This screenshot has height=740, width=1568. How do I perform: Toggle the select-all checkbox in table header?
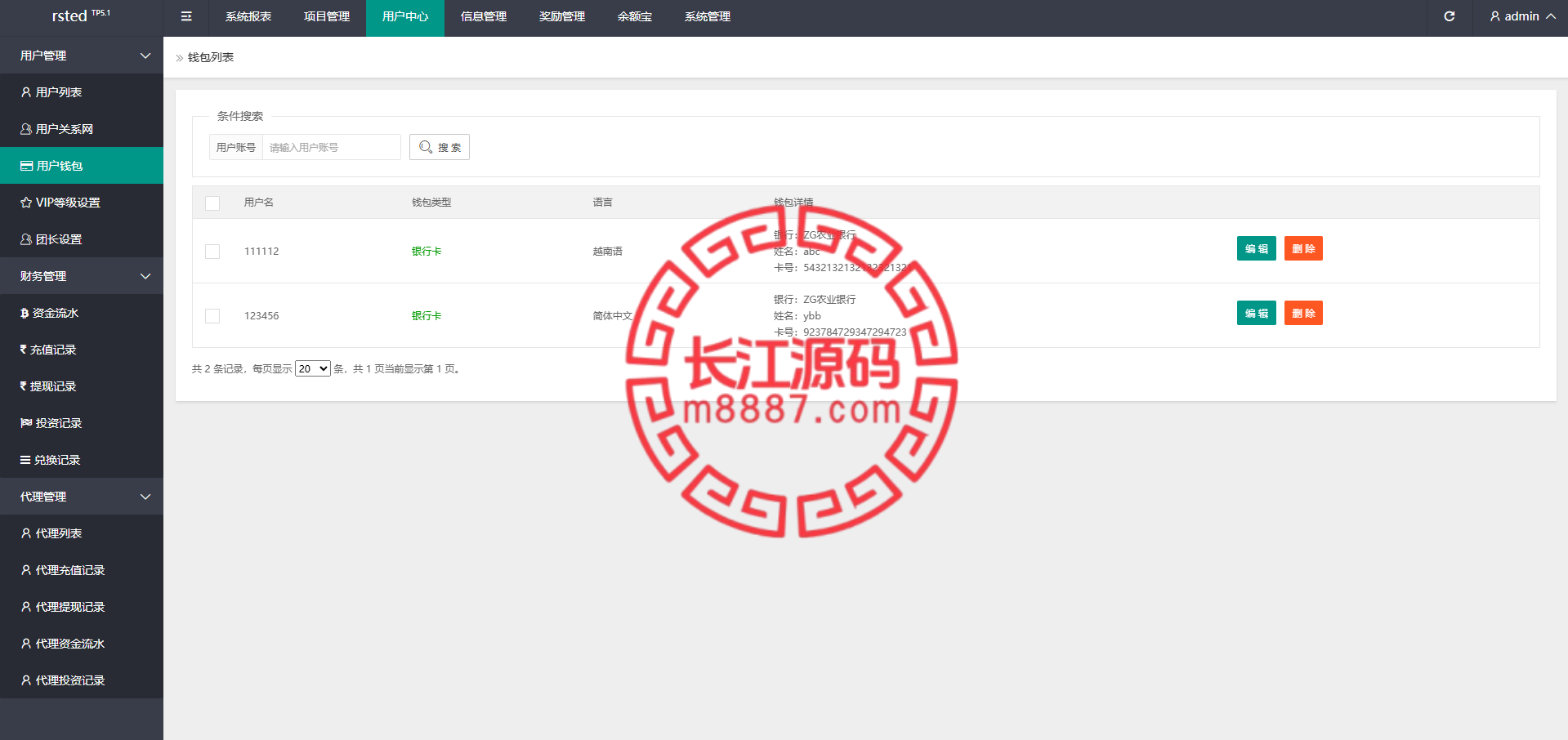[x=212, y=203]
